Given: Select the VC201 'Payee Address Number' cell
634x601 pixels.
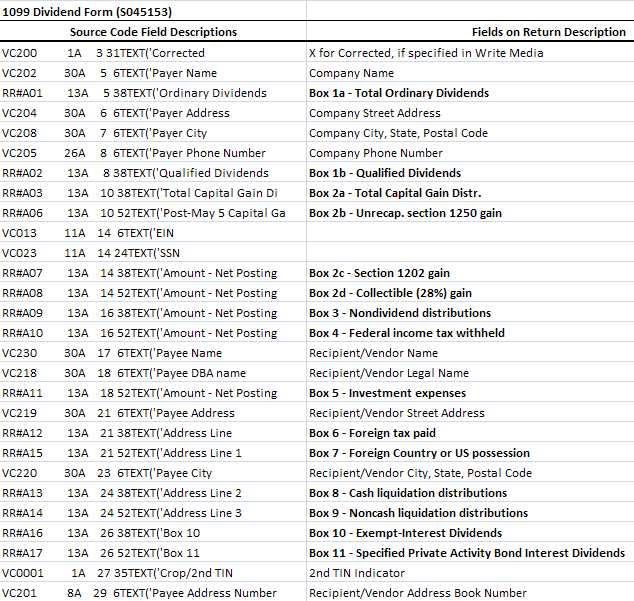Looking at the screenshot, I should [x=153, y=593].
